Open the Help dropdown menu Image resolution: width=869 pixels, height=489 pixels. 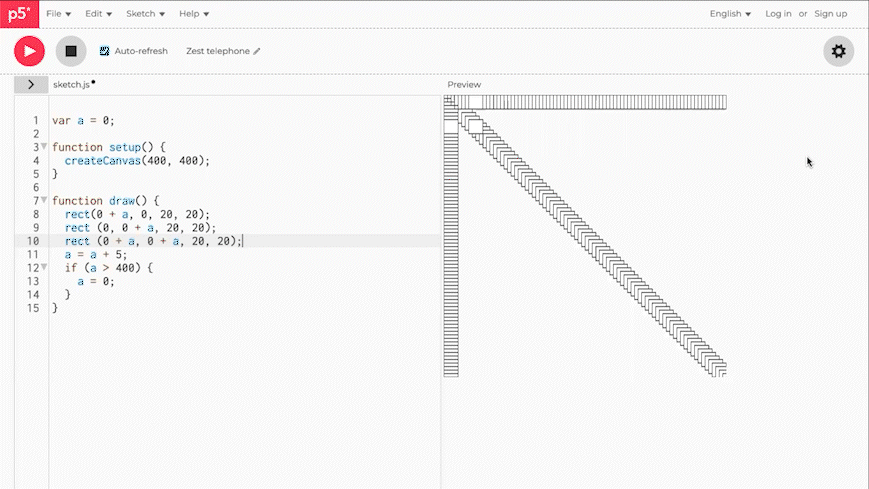tap(193, 14)
